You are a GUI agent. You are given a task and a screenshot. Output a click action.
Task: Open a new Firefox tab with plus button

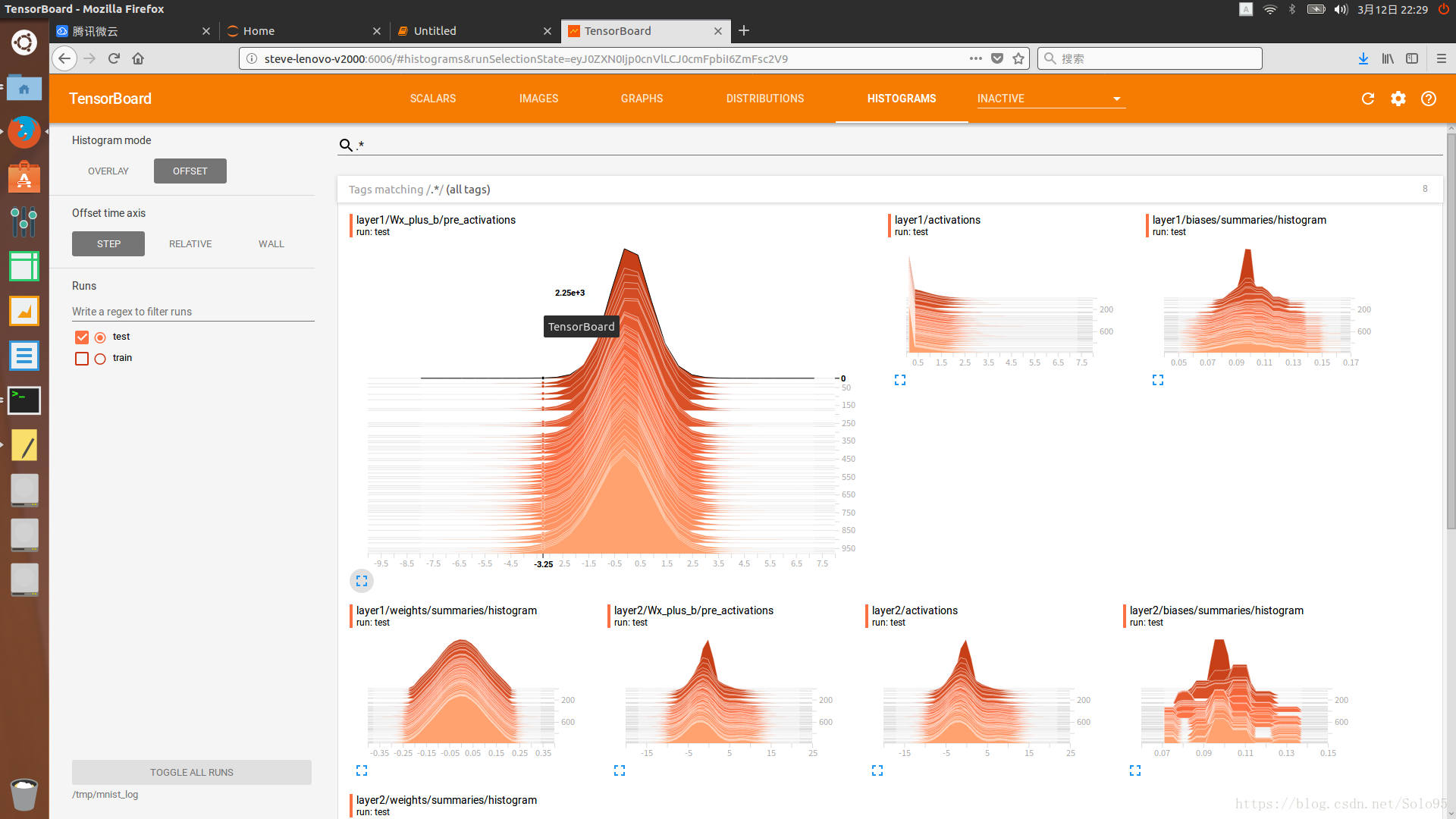744,30
